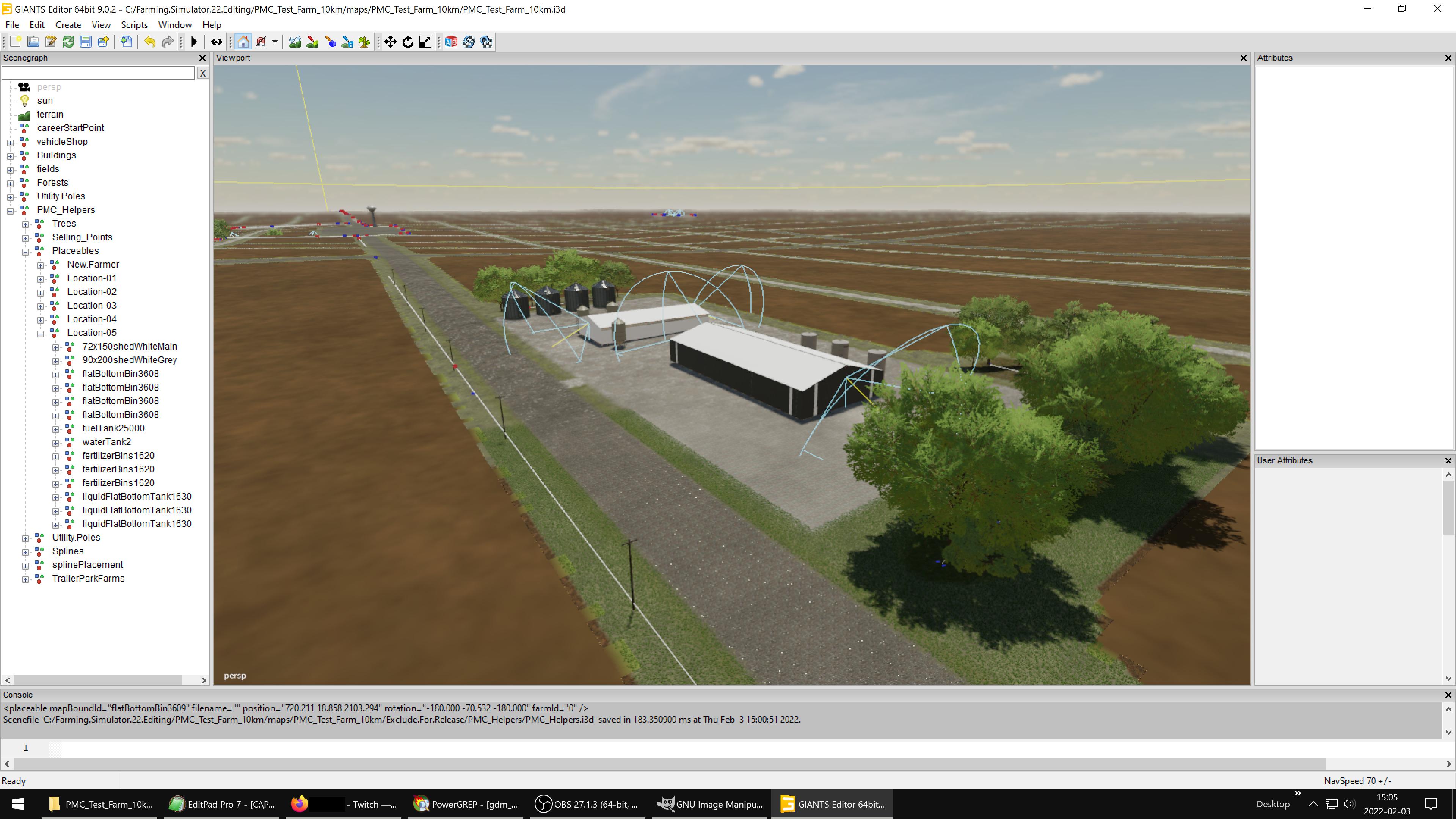Screen dimensions: 1456x819
Task: Select the waterTank2 item
Action: coord(106,441)
